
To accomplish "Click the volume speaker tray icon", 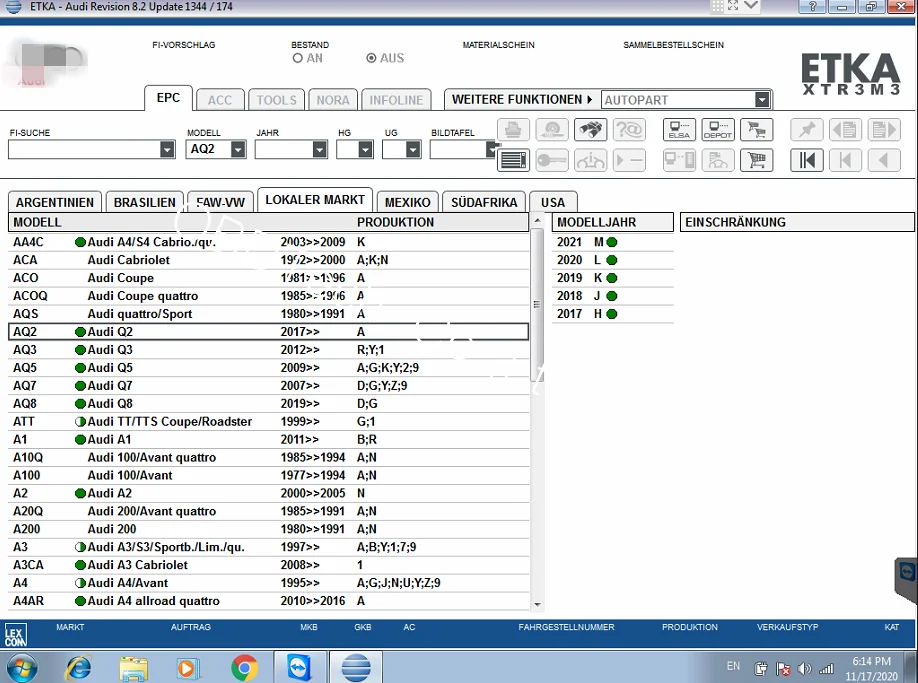I will point(805,668).
